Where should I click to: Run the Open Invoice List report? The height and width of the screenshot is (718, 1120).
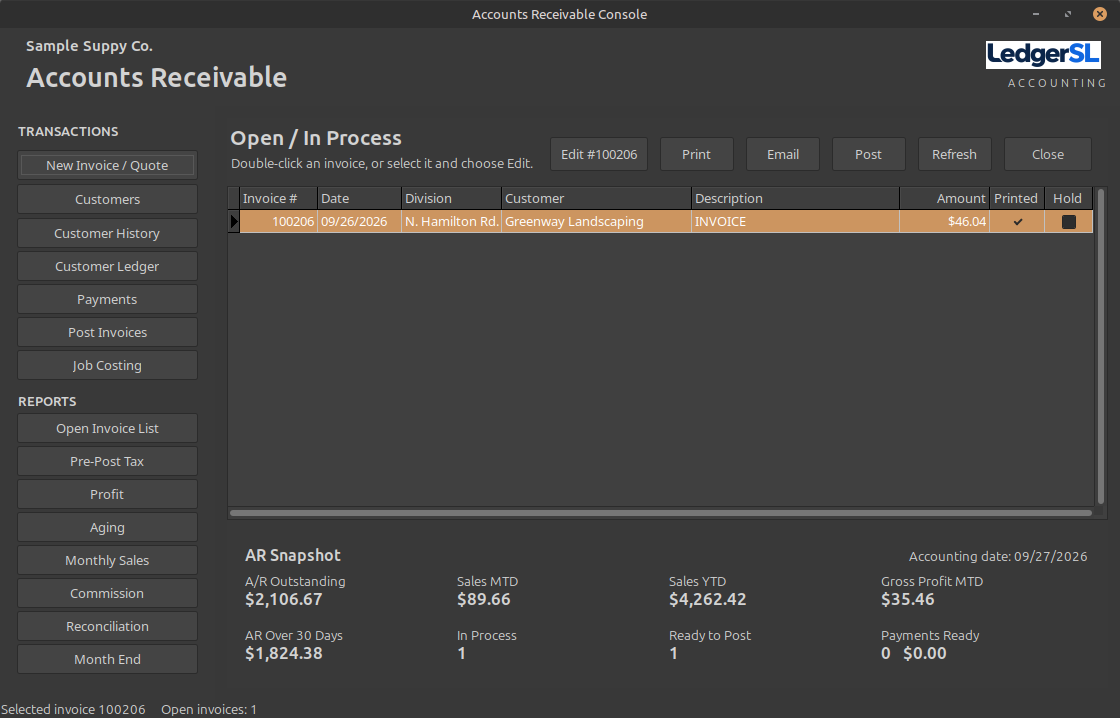point(107,429)
